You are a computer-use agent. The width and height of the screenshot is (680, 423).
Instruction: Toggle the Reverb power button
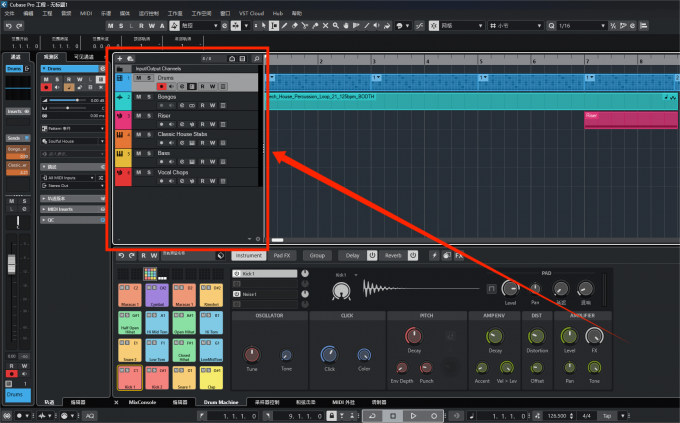coord(413,256)
